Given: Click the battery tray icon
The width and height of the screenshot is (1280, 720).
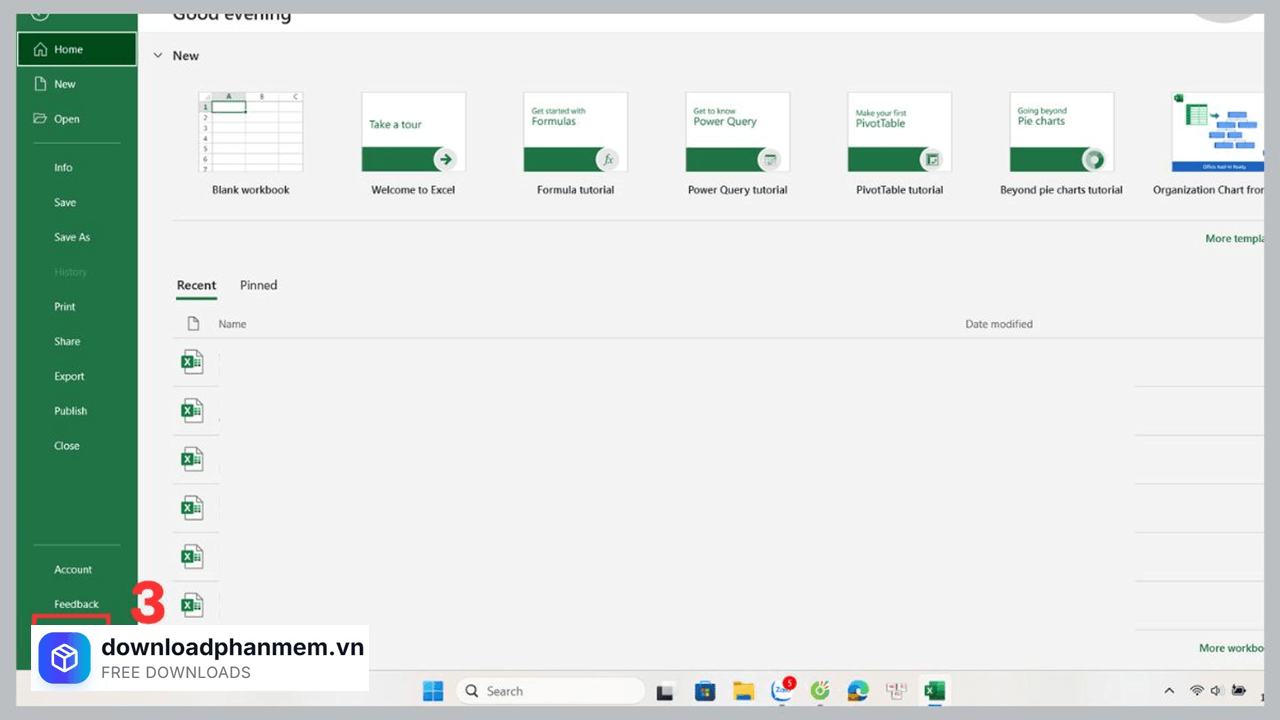Looking at the screenshot, I should coord(1239,691).
